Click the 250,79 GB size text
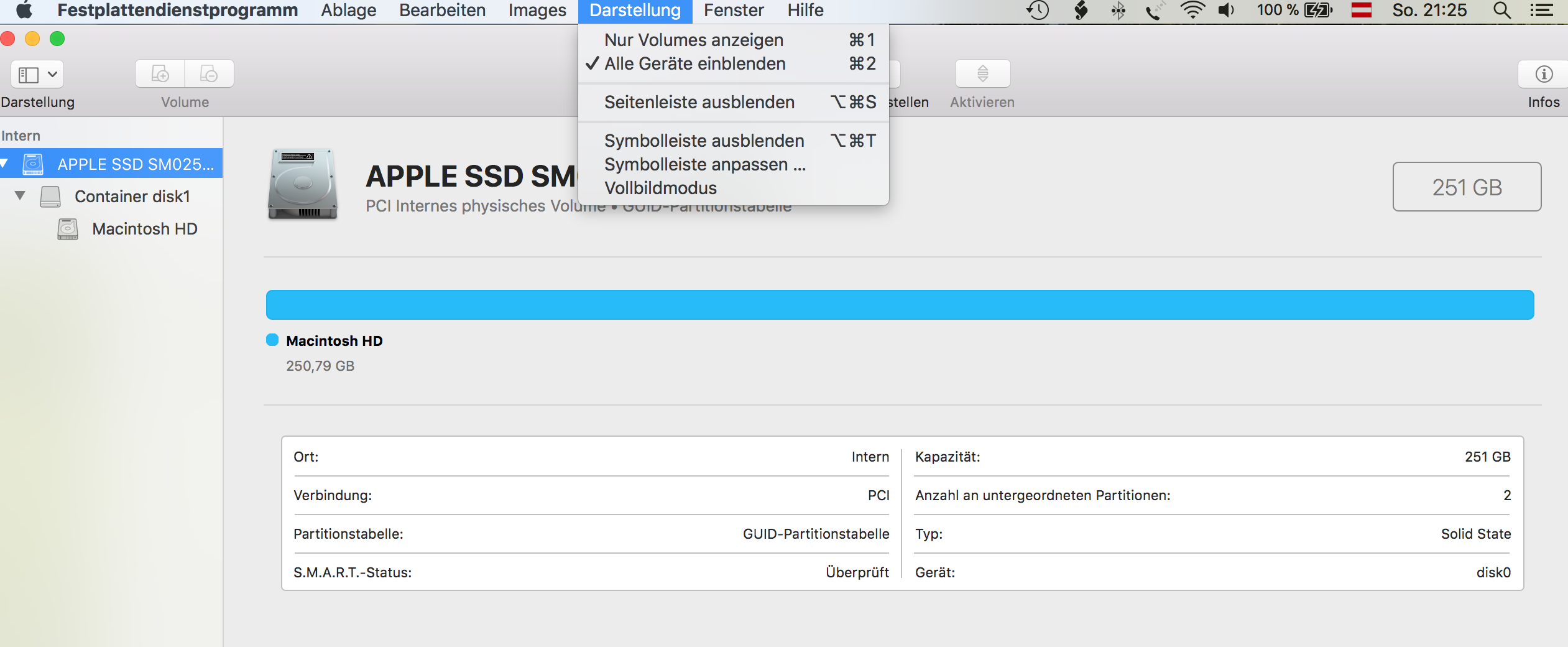 point(320,366)
